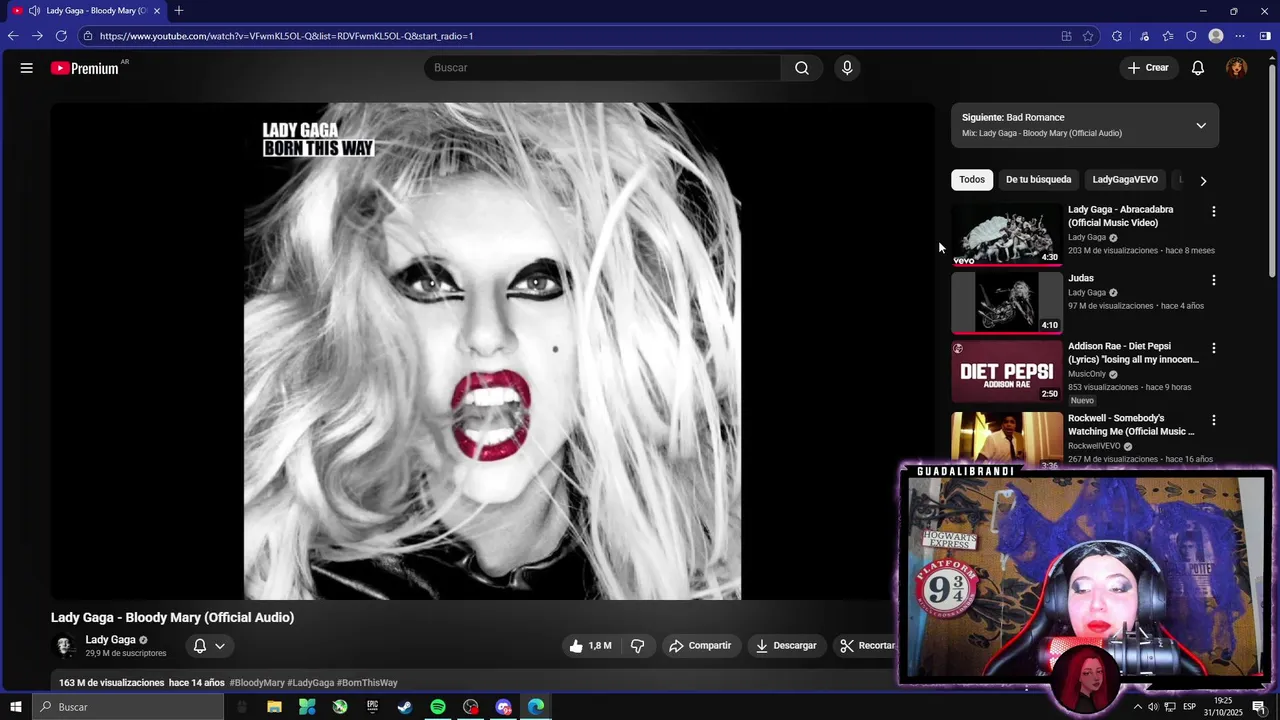Image resolution: width=1280 pixels, height=720 pixels.
Task: Open the Rockwell Somebody's Watching Me title
Action: [x=1131, y=425]
